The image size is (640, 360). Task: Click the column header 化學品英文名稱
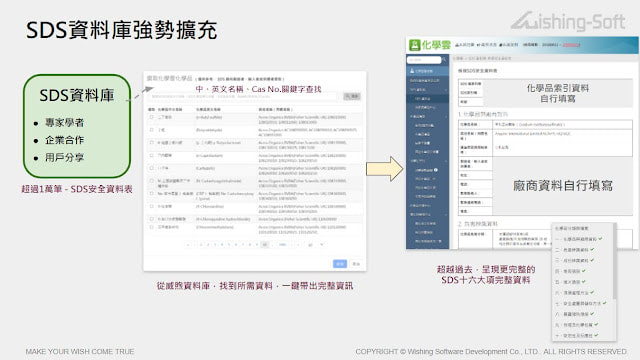point(208,109)
